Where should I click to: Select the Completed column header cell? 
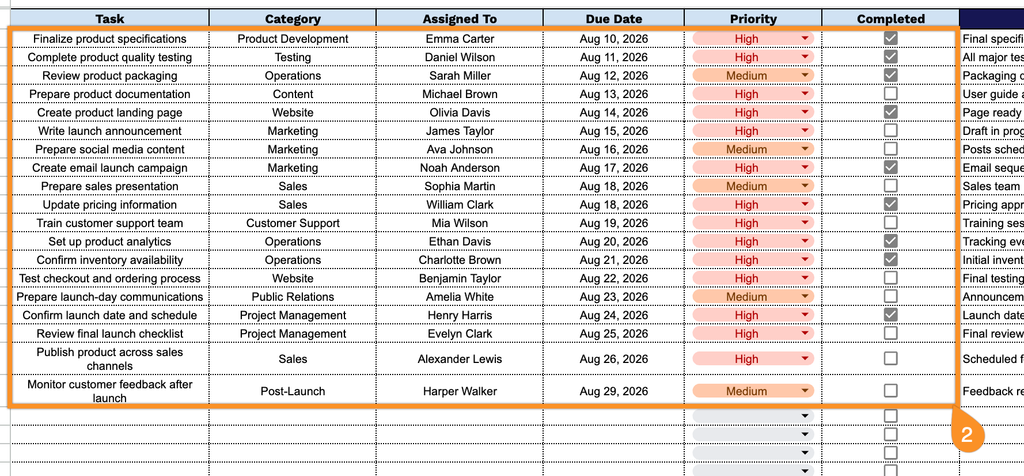(891, 19)
